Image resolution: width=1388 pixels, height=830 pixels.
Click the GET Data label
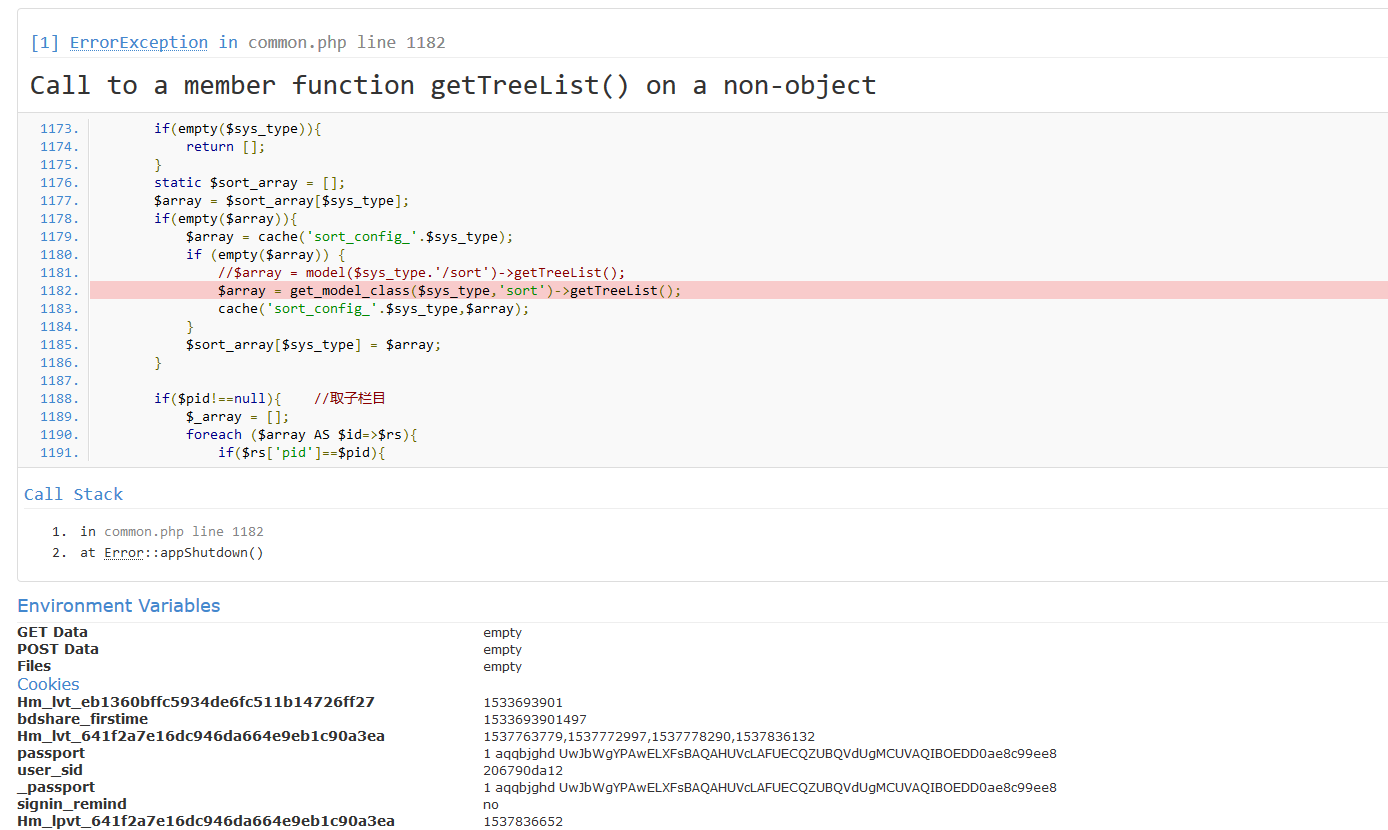(x=52, y=632)
